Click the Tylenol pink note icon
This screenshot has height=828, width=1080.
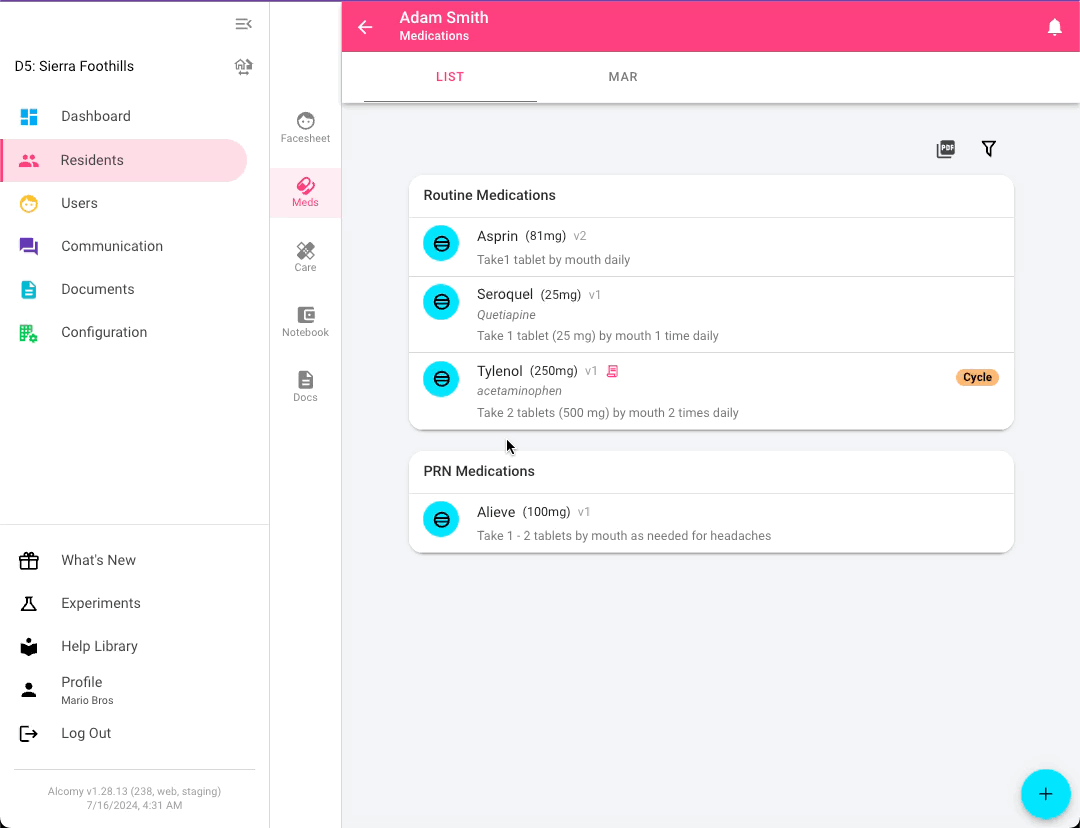(x=612, y=371)
